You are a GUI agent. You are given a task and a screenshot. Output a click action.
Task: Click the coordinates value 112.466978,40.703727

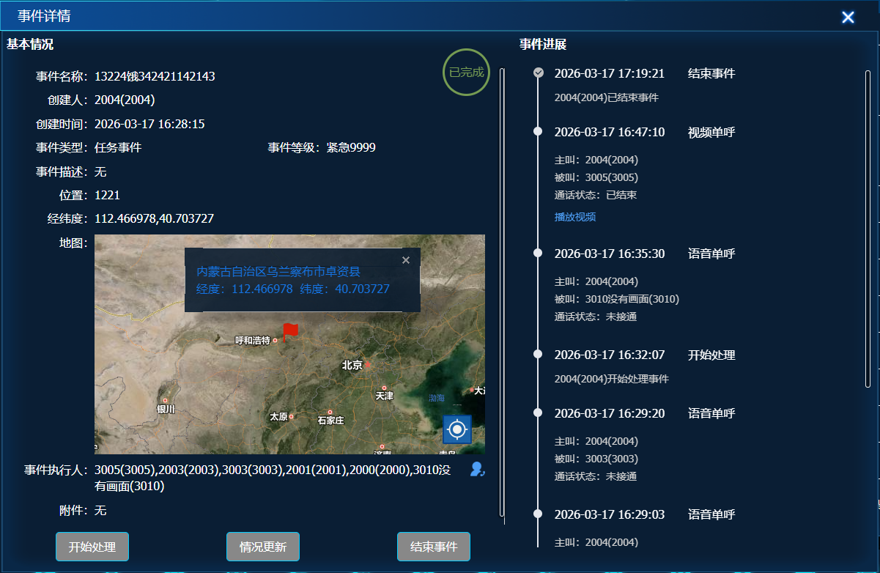(x=154, y=218)
